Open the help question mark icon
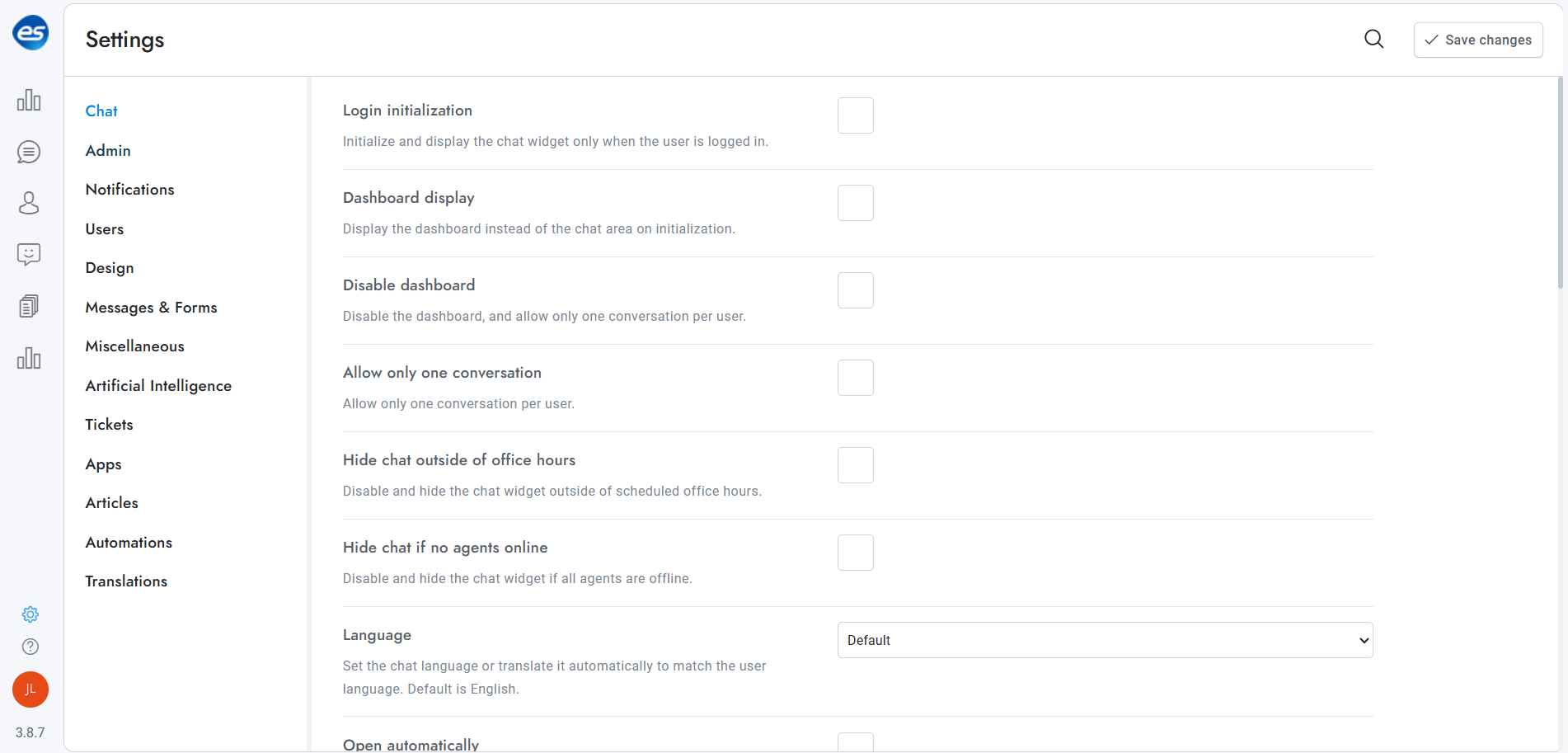The image size is (1568, 753). coord(30,647)
